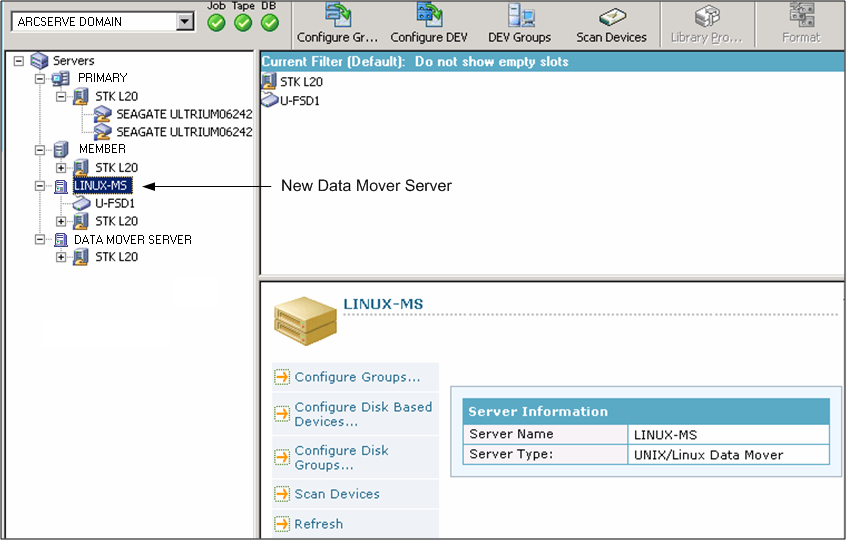Click the Job status green check icon

[216, 22]
